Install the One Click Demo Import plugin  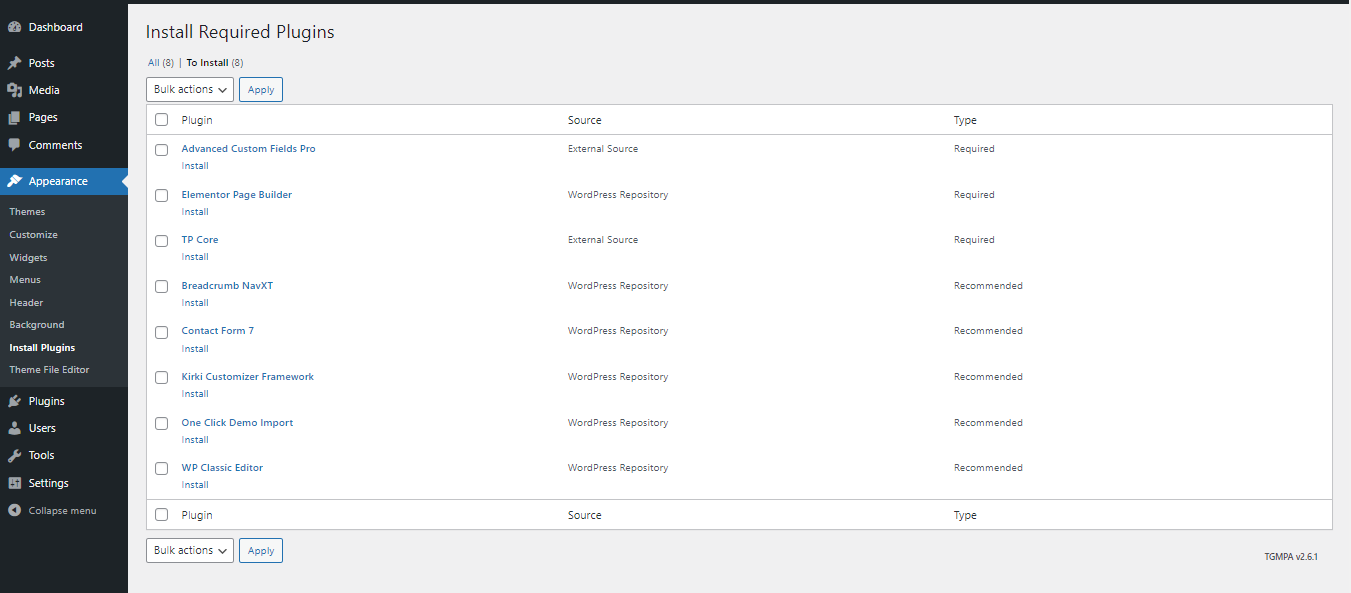click(x=195, y=440)
